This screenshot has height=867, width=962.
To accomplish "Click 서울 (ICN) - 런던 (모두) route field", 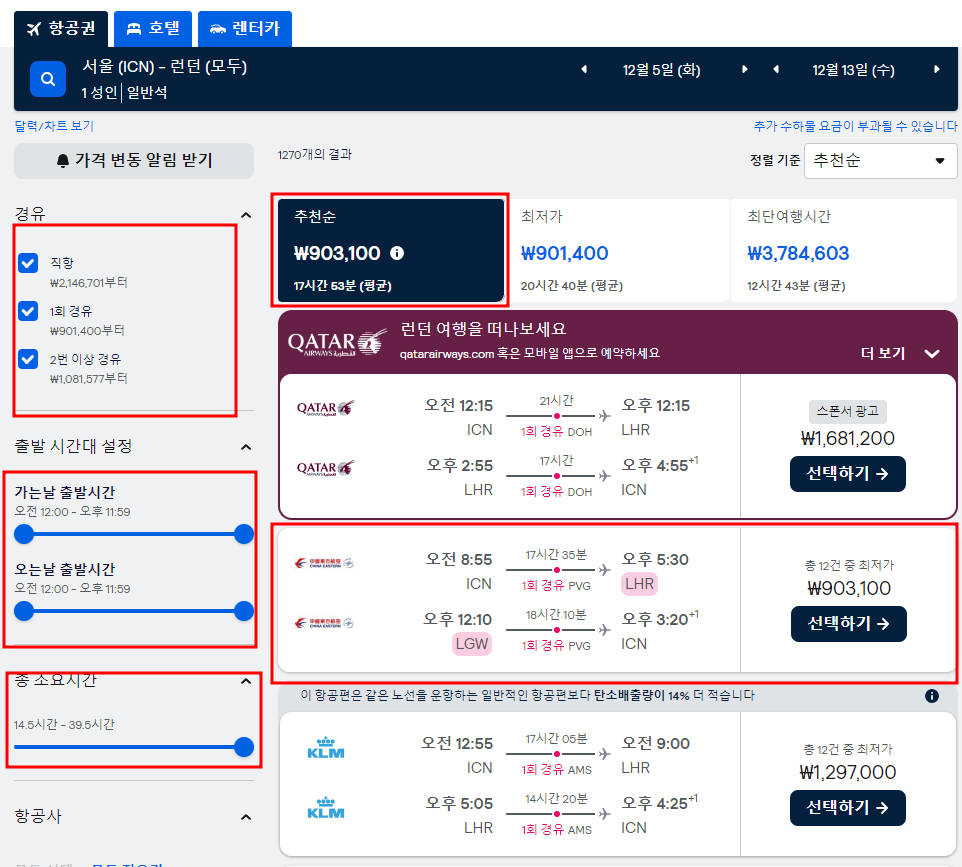I will 164,66.
